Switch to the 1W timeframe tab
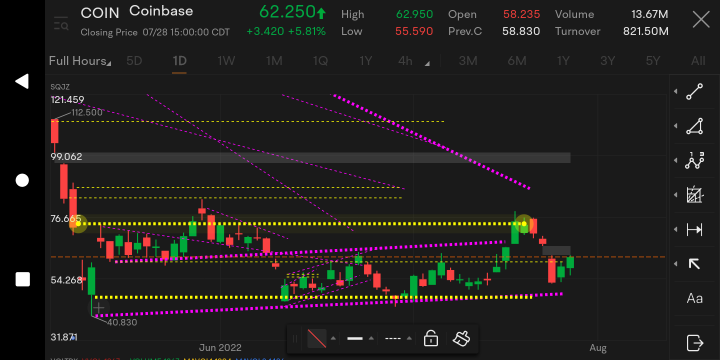 (x=226, y=61)
